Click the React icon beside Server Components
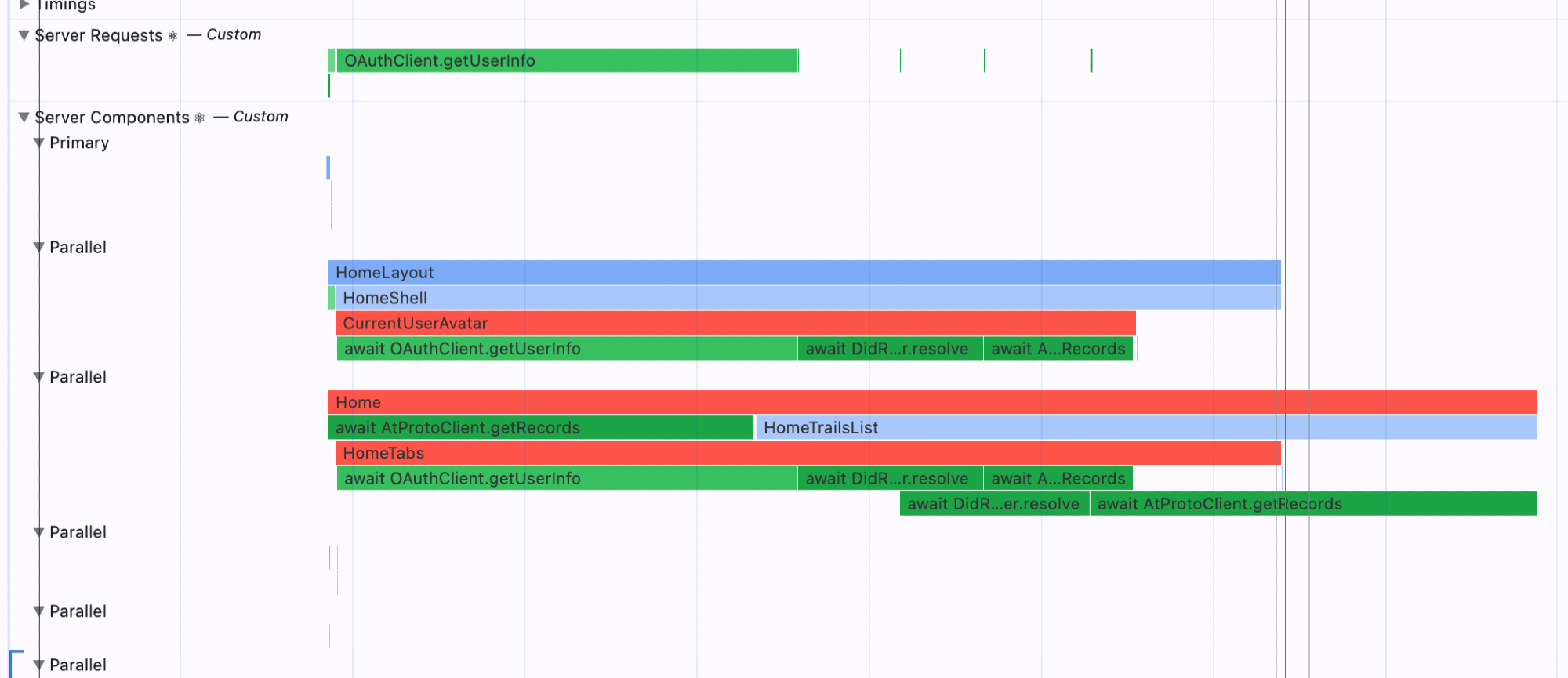The height and width of the screenshot is (678, 1568). [200, 118]
